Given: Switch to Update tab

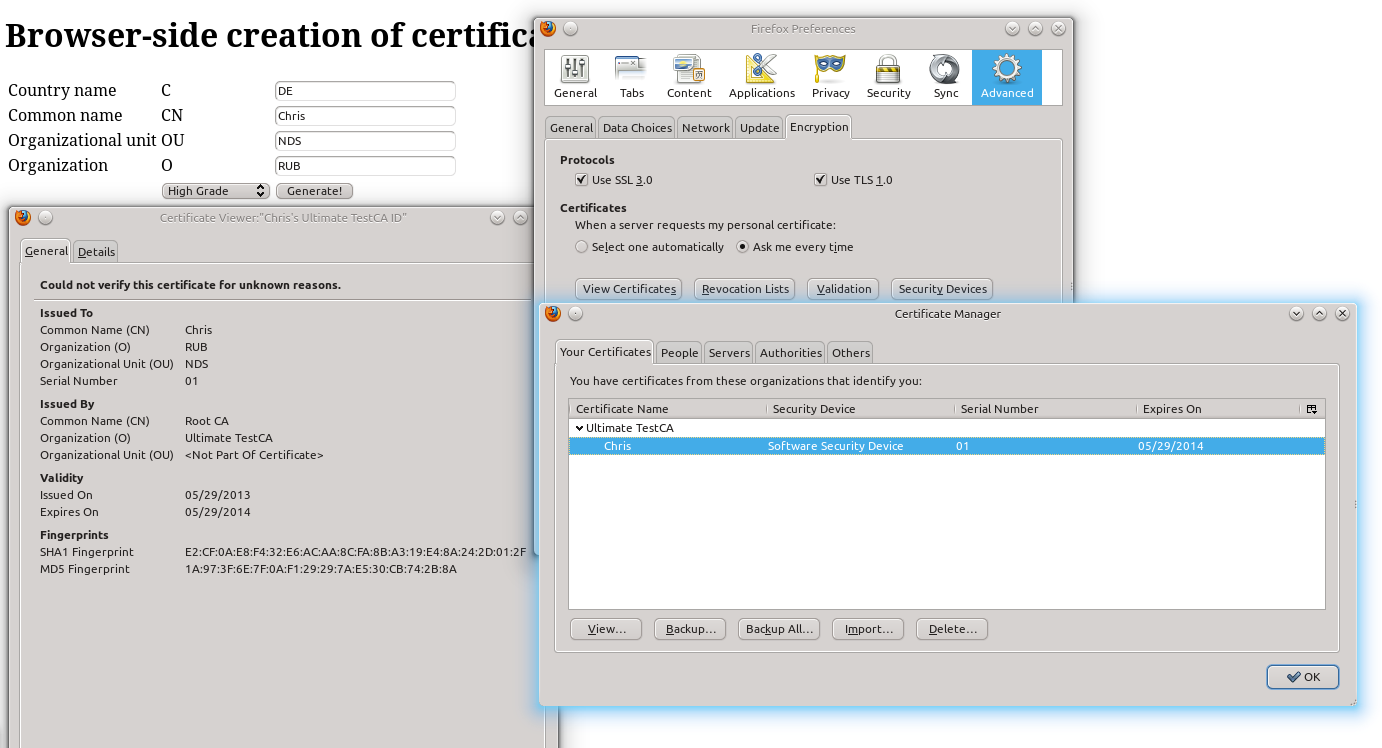Looking at the screenshot, I should click(x=759, y=128).
